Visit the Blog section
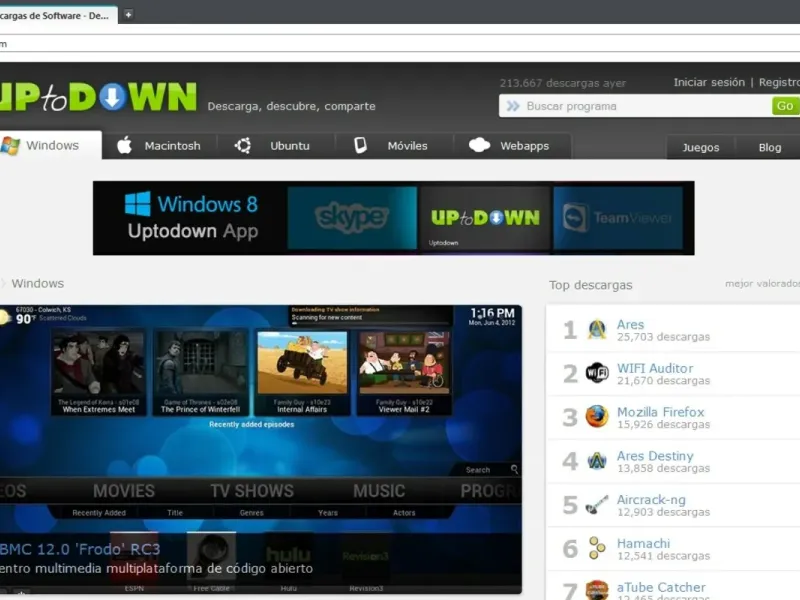Screen dimensions: 800x600 (x=769, y=147)
